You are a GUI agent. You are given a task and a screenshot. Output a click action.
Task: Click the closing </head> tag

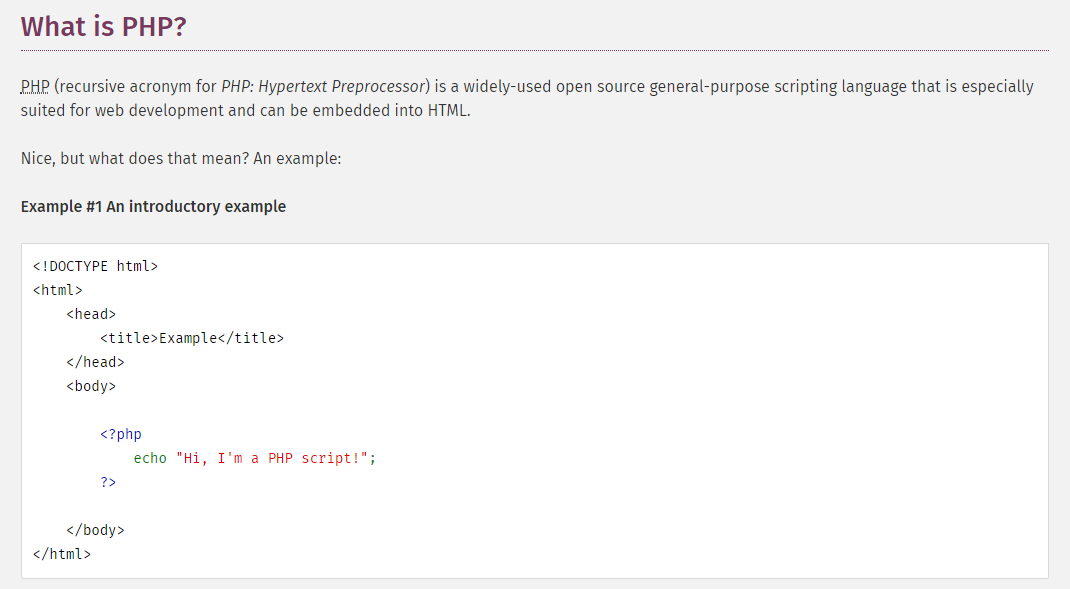point(95,361)
